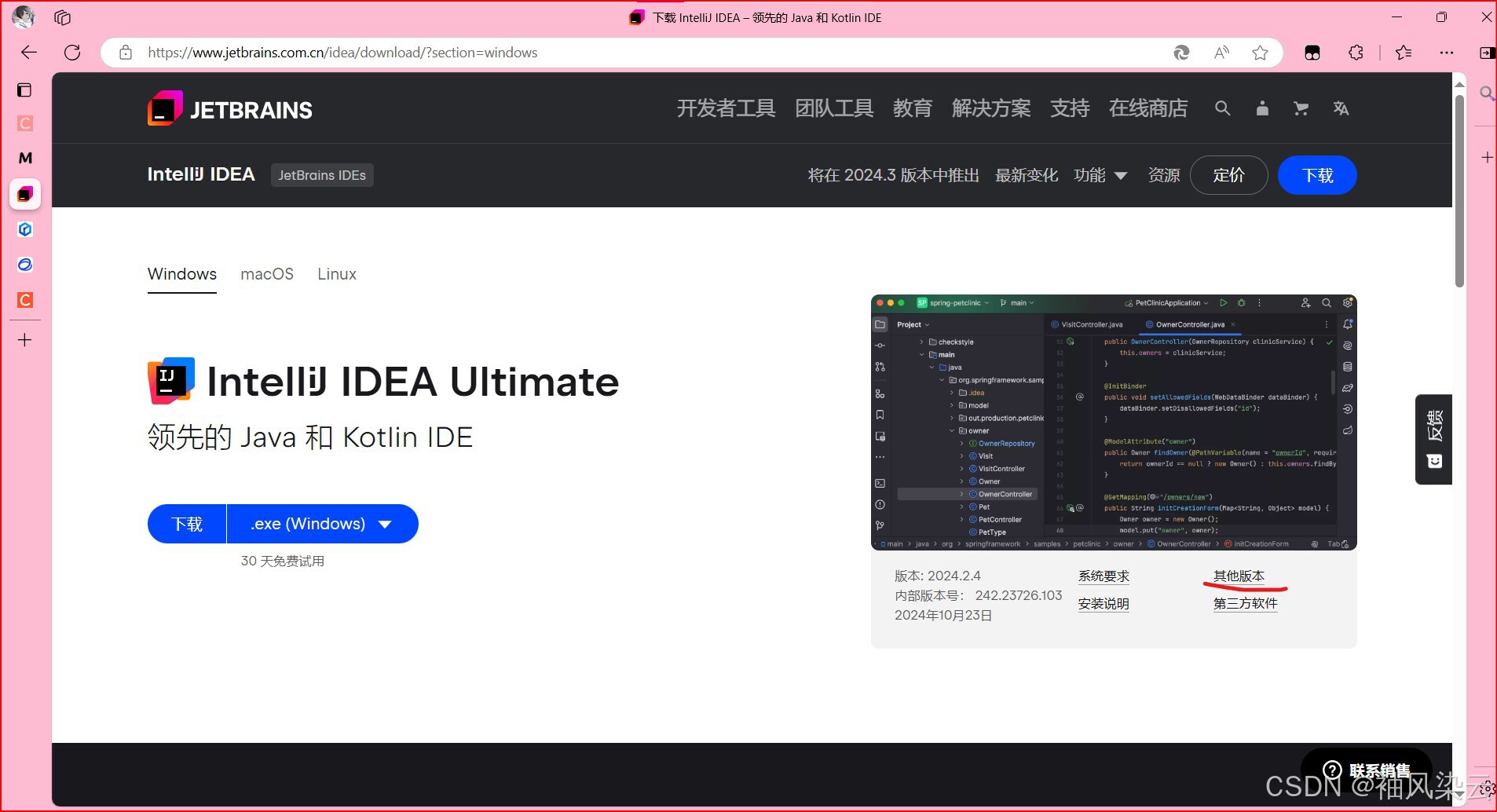Open the favorites list icon
Screen dimensions: 1497x812
pos(1404,53)
